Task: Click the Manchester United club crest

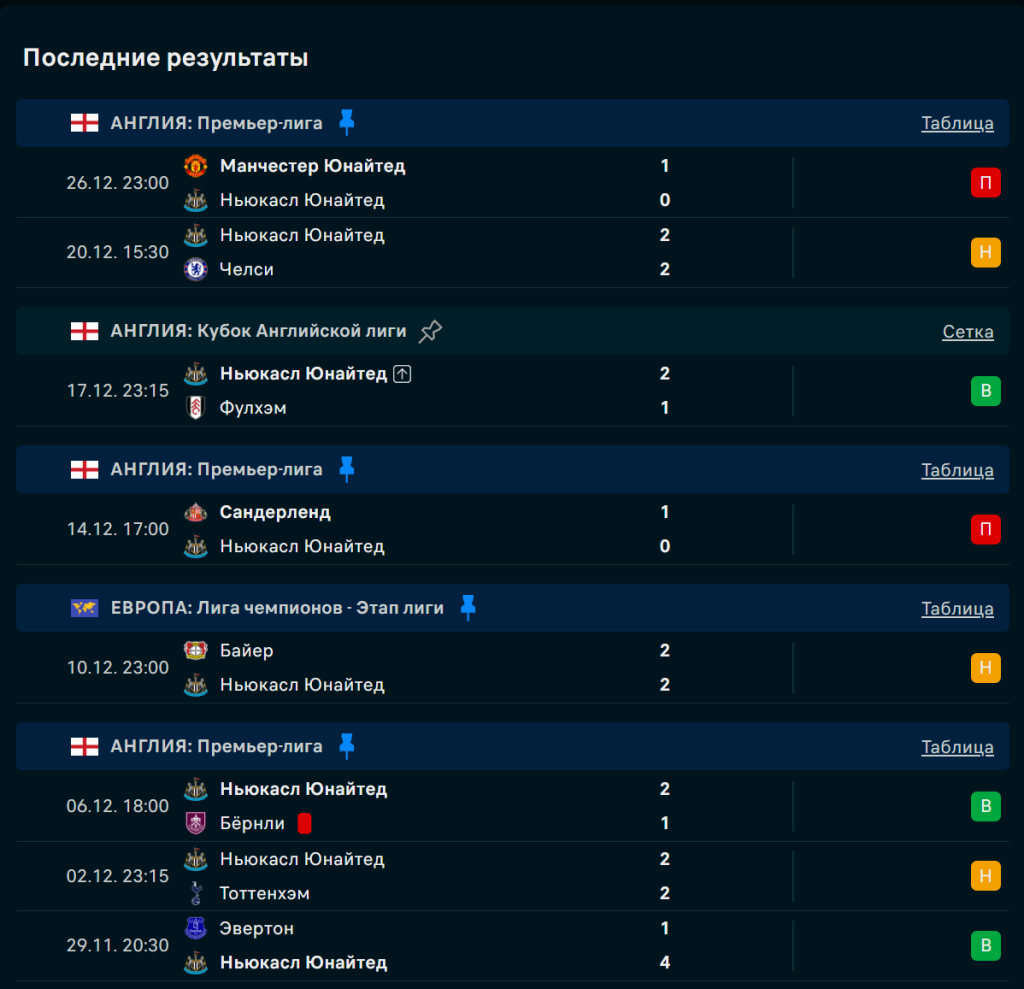Action: click(x=196, y=166)
